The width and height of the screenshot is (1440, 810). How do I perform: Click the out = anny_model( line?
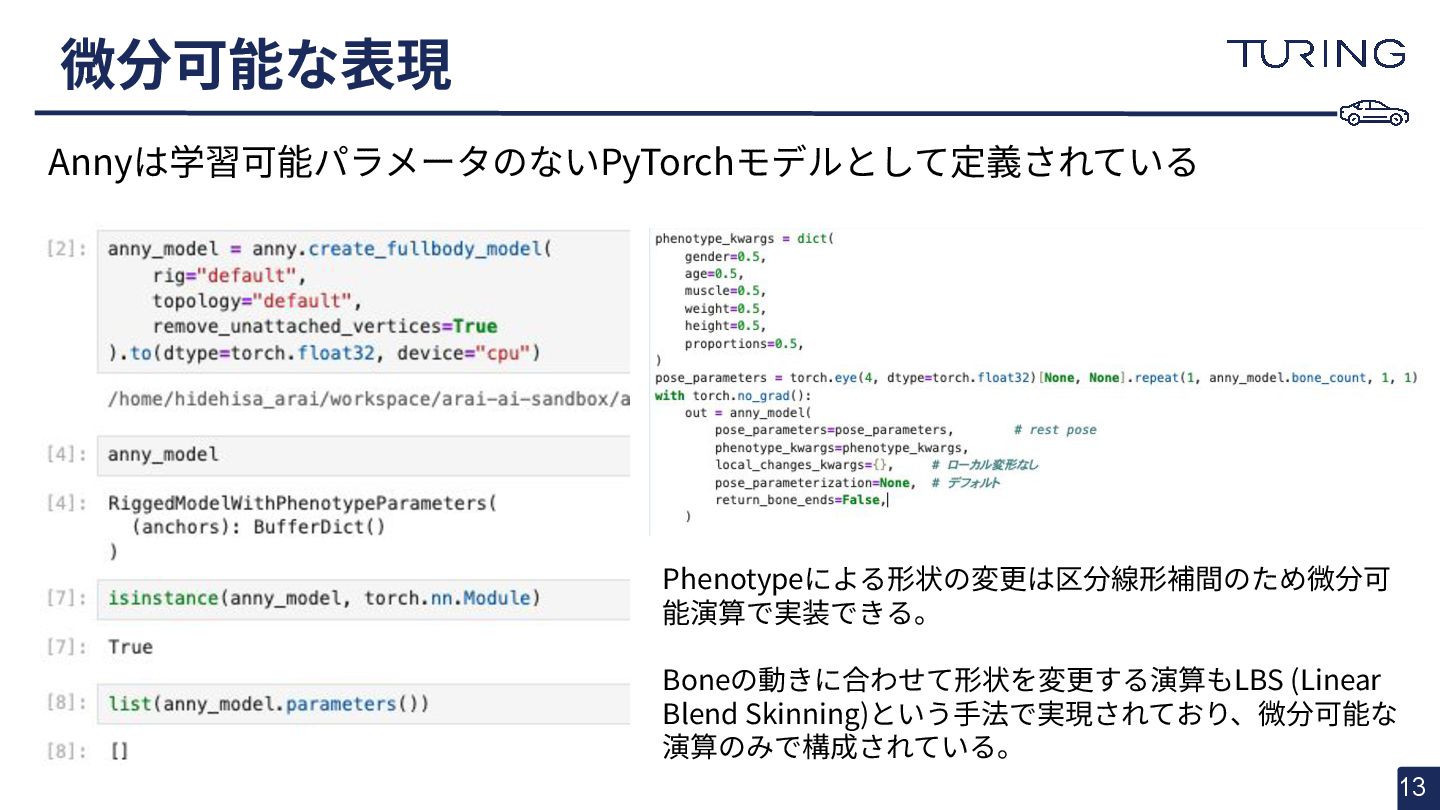coord(748,413)
